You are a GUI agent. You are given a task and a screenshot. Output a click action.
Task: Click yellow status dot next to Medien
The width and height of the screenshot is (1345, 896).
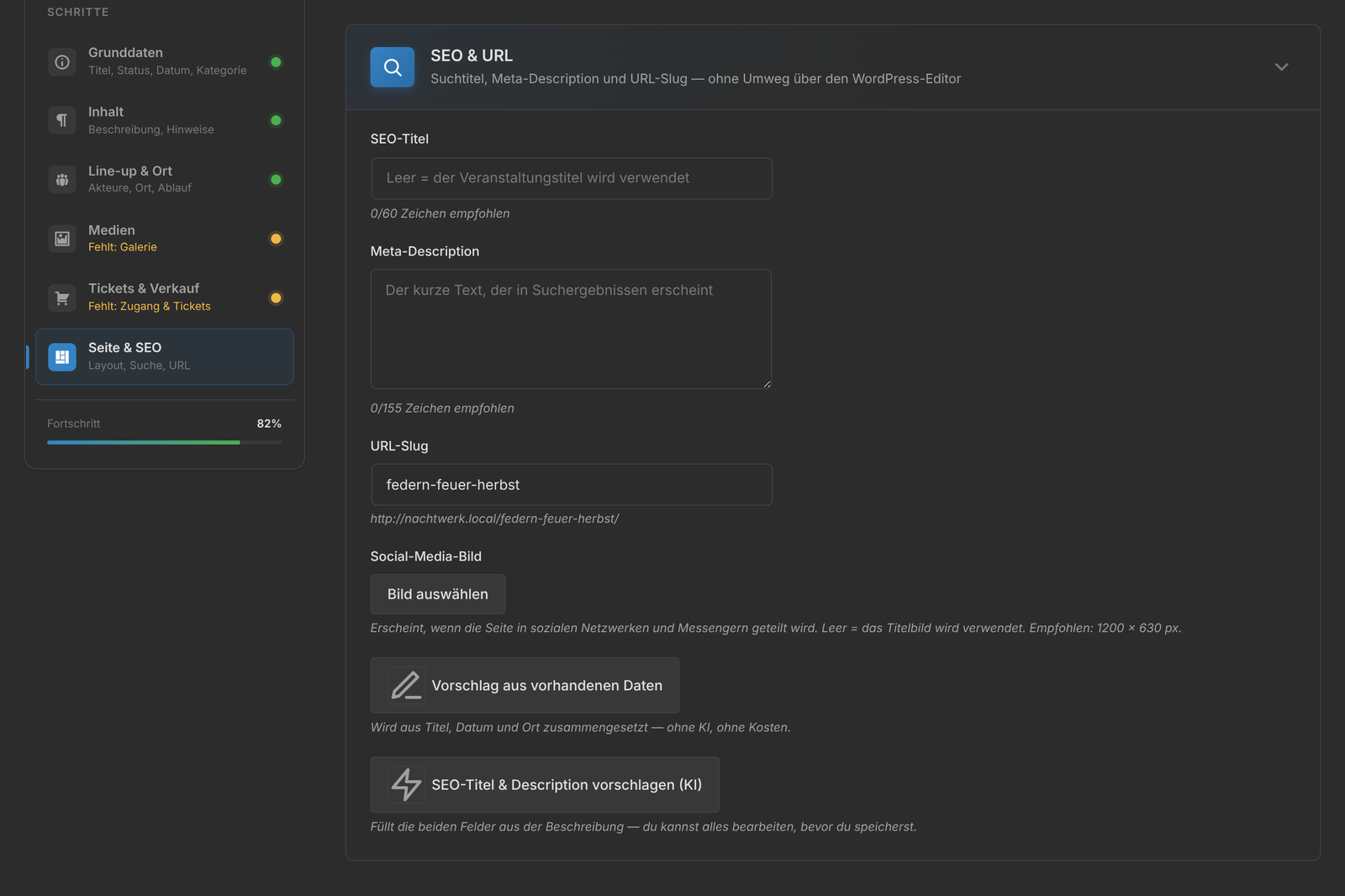click(276, 239)
